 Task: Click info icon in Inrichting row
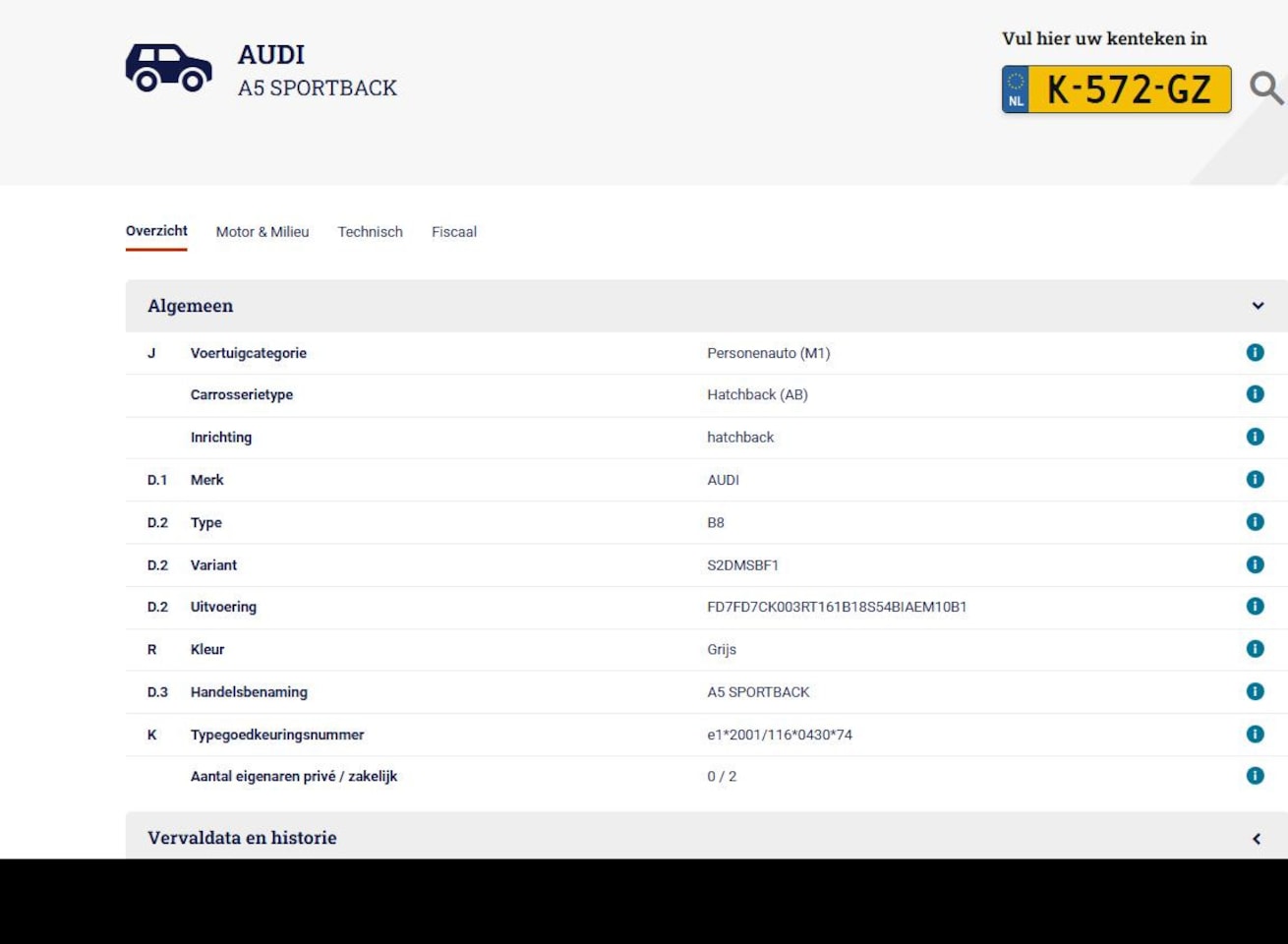1255,437
